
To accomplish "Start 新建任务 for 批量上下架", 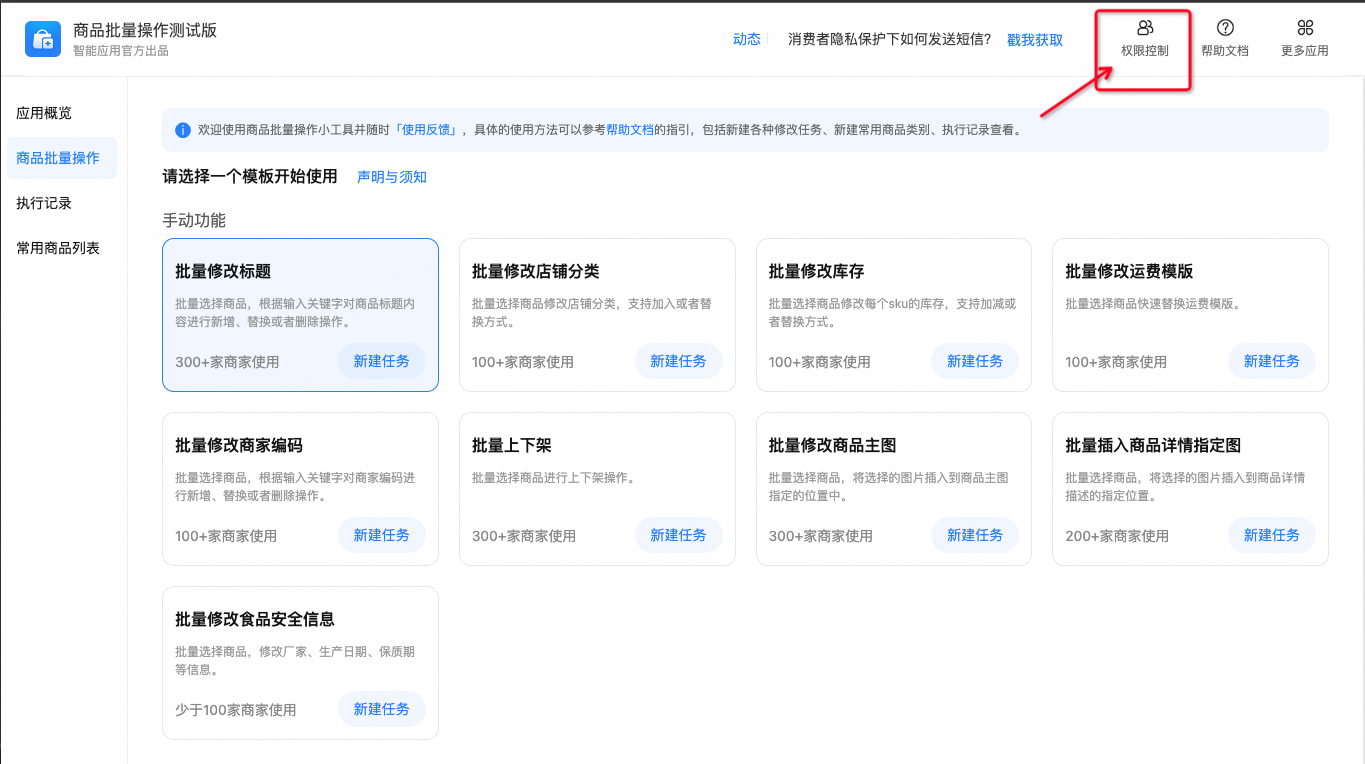I will [678, 535].
